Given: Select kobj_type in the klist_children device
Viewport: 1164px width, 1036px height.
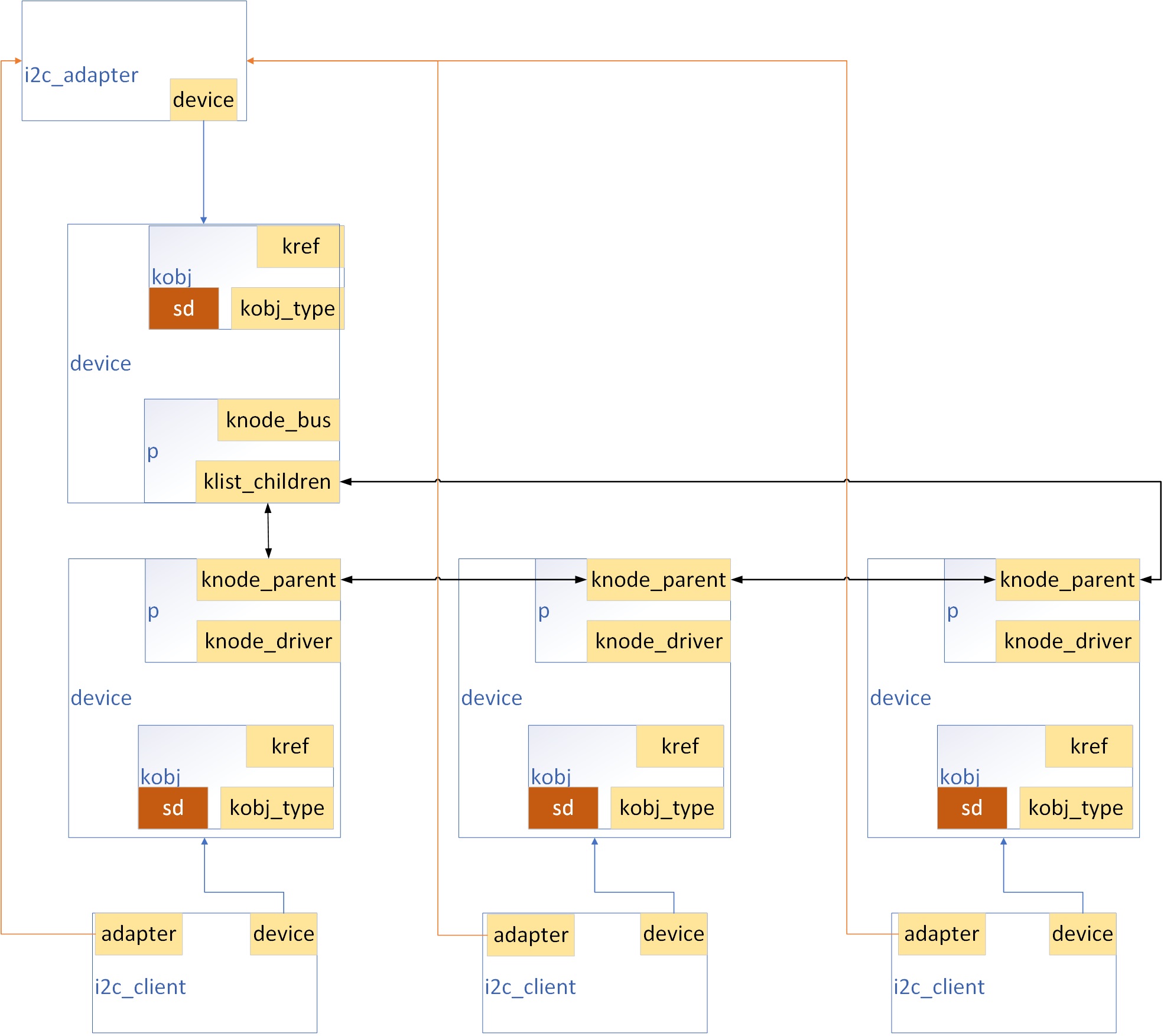Looking at the screenshot, I should (x=287, y=308).
